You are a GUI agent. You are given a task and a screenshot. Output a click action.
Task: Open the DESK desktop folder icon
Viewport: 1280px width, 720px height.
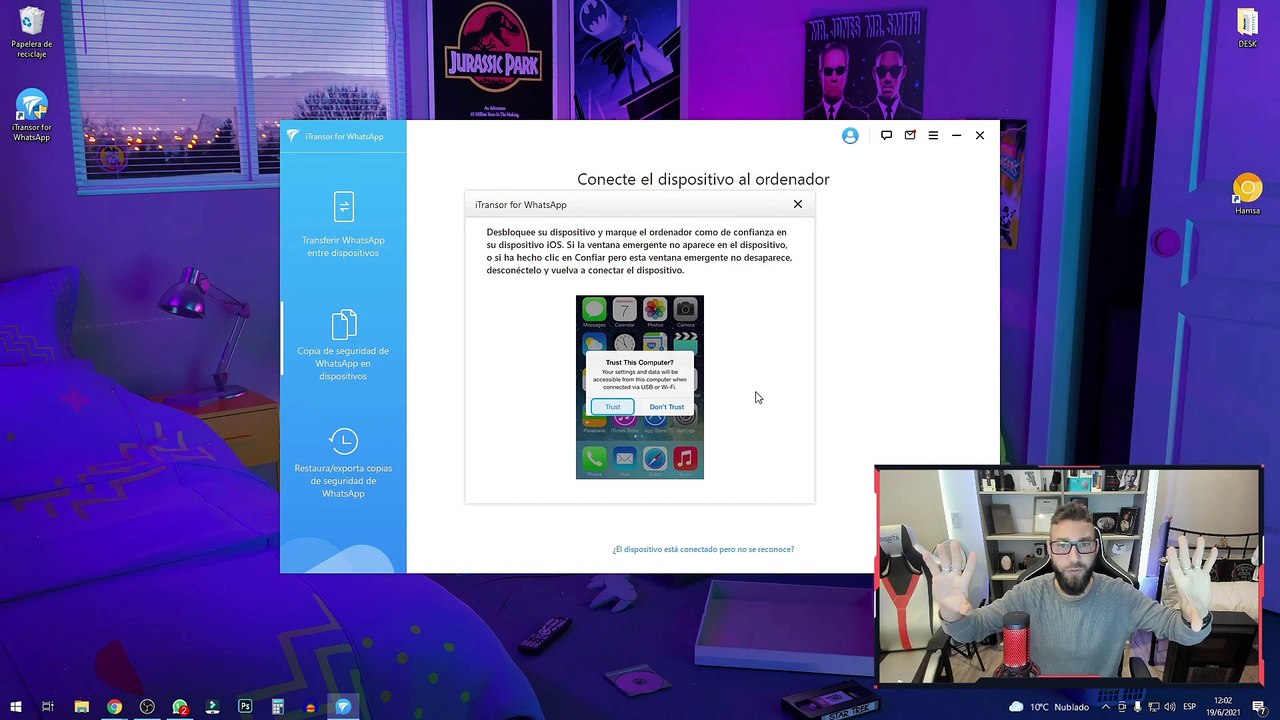click(x=1247, y=28)
